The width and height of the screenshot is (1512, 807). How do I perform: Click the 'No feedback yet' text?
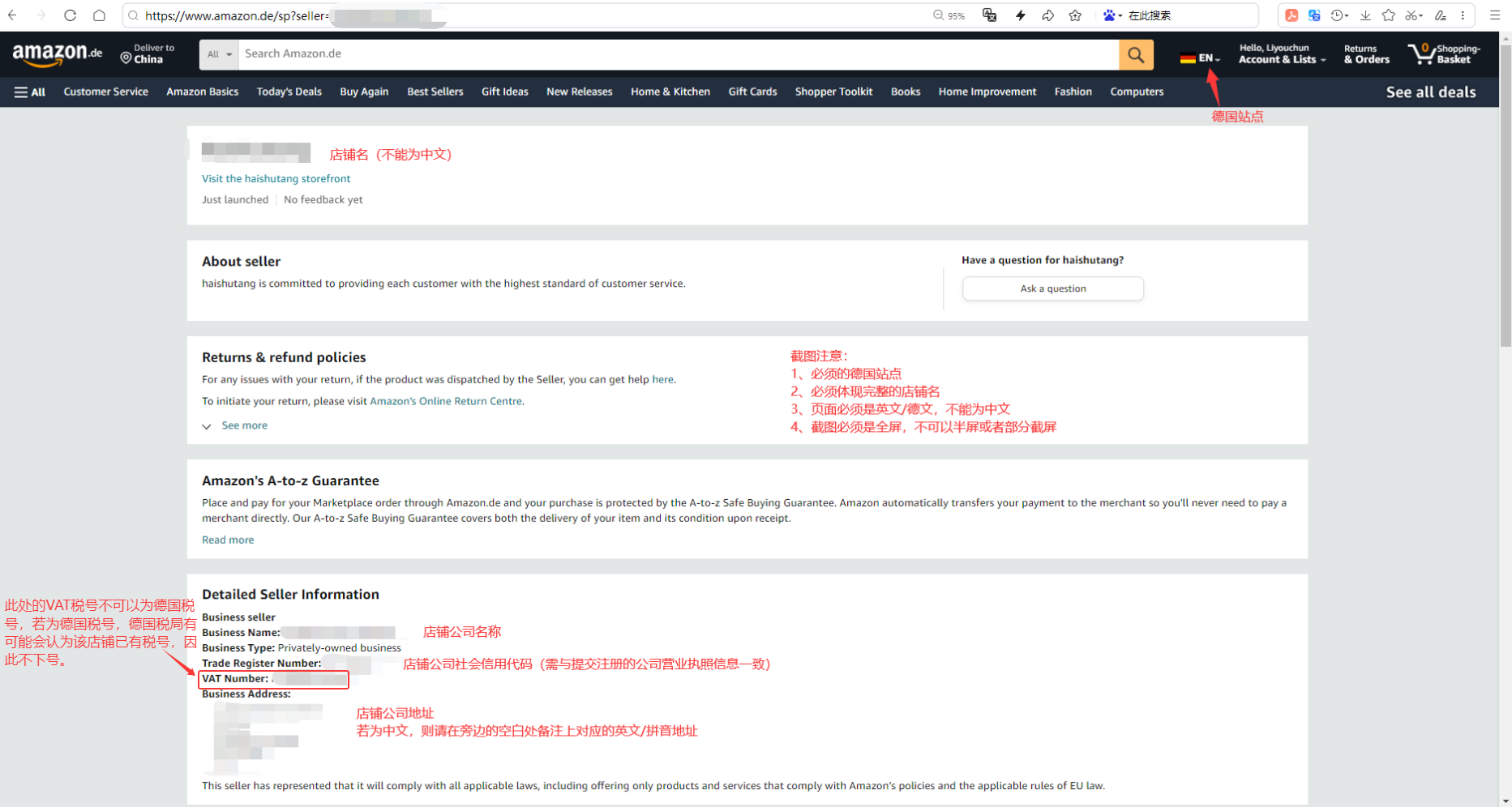pos(323,199)
